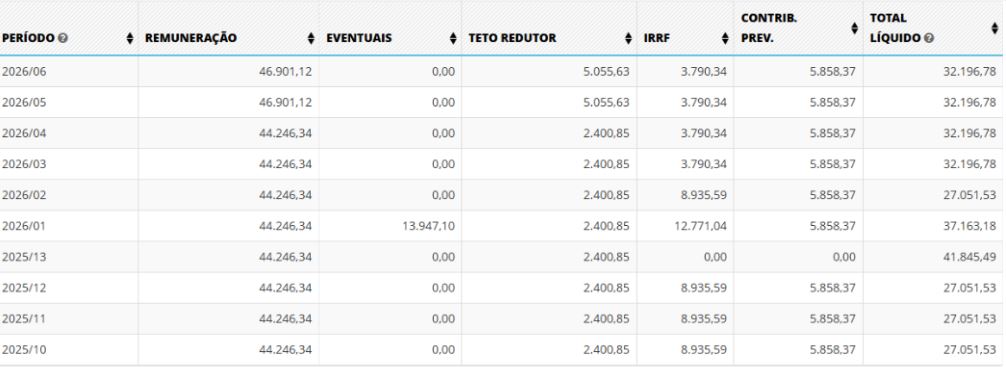Sort by PERÍODO column arrows
This screenshot has height=367, width=1006.
(x=130, y=38)
